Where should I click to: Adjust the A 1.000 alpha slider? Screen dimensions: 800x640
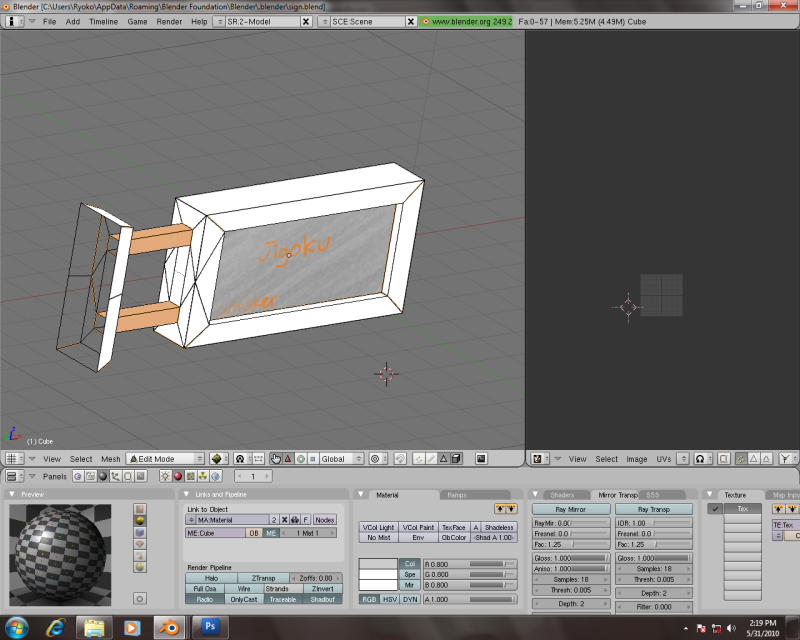click(470, 599)
